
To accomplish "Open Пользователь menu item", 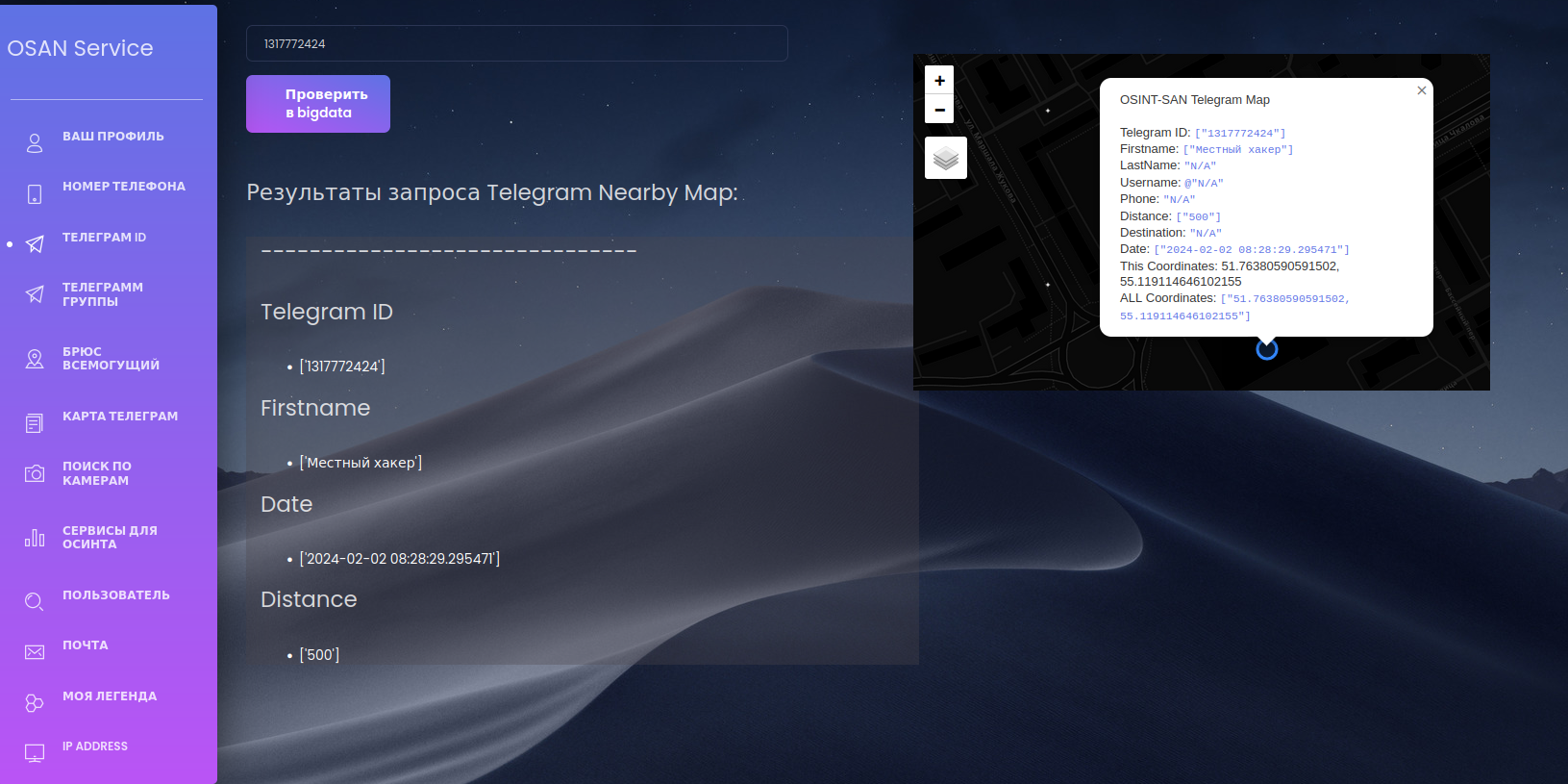I will click(x=116, y=595).
